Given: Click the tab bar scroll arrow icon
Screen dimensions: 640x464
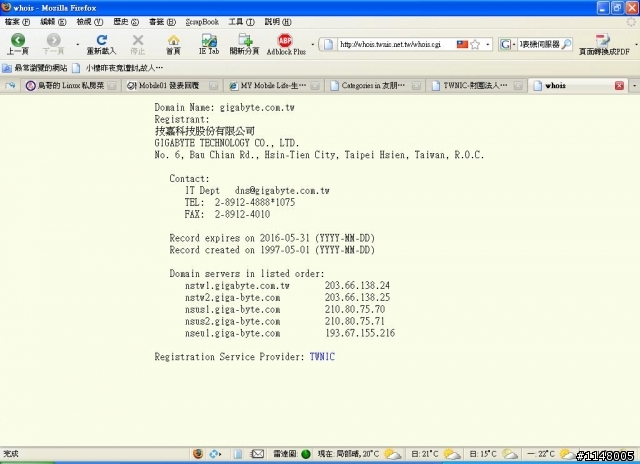Looking at the screenshot, I should [10, 86].
